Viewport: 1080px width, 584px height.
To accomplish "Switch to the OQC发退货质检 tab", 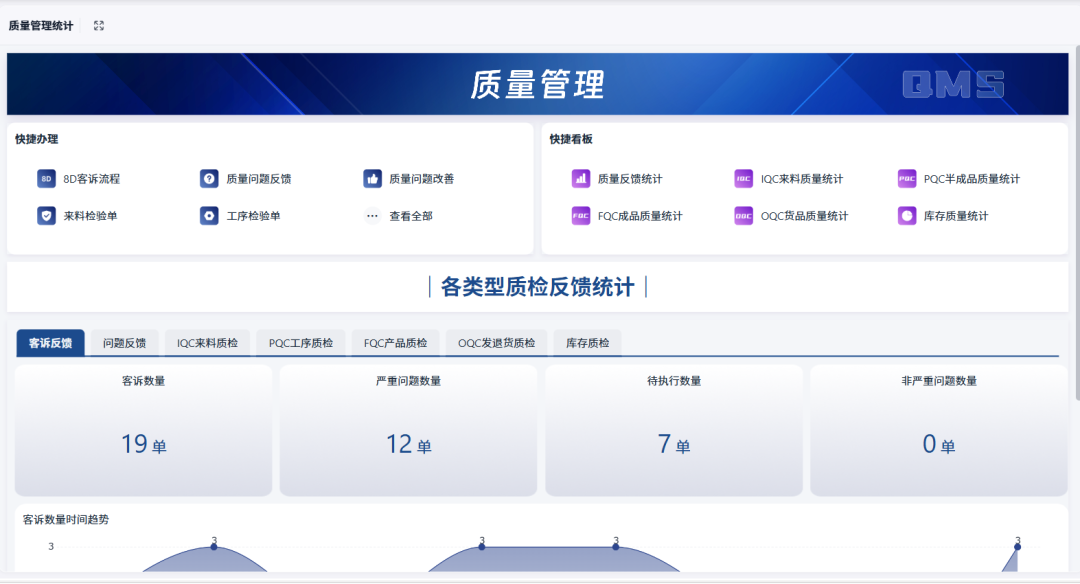I will tap(497, 343).
